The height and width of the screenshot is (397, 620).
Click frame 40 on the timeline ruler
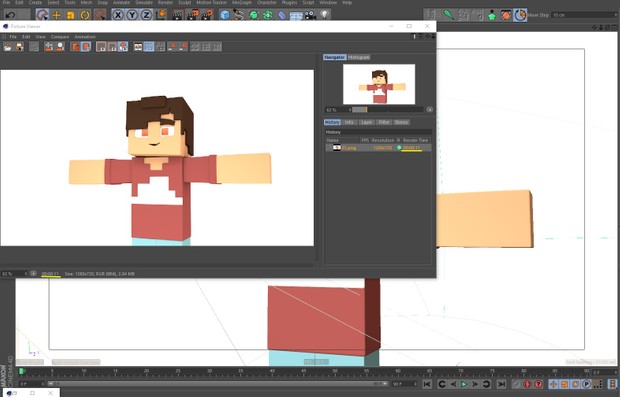tap(272, 372)
